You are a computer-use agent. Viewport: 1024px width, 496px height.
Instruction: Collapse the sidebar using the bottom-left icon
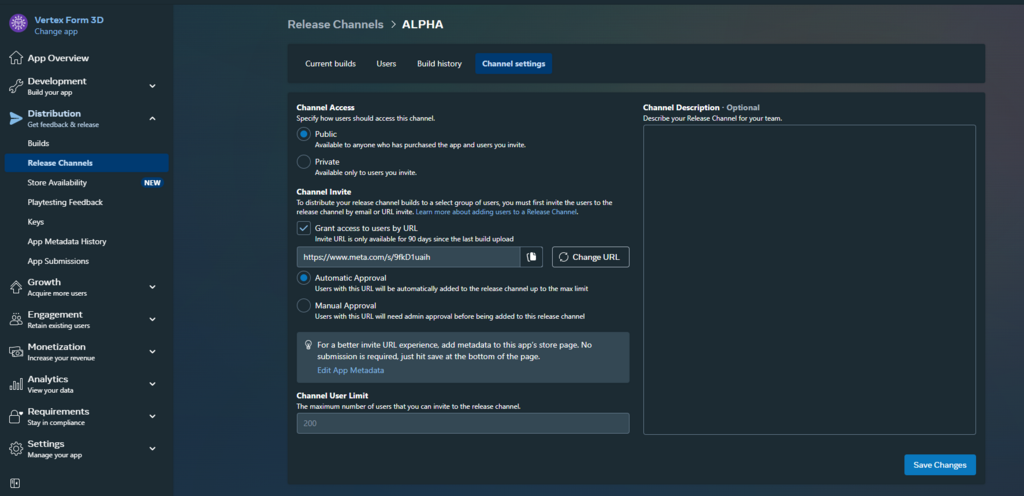tap(15, 483)
